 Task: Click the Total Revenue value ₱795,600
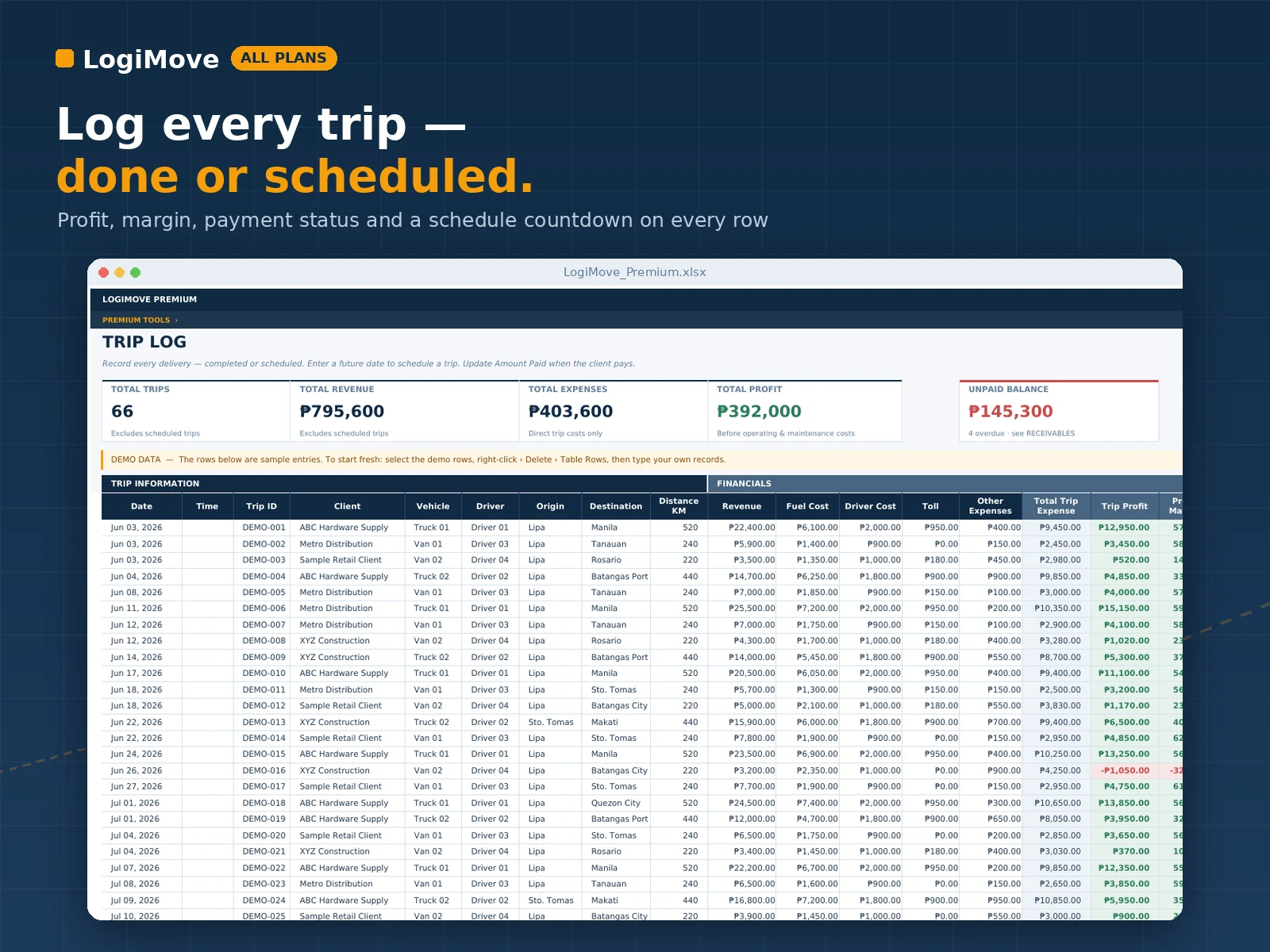[342, 412]
